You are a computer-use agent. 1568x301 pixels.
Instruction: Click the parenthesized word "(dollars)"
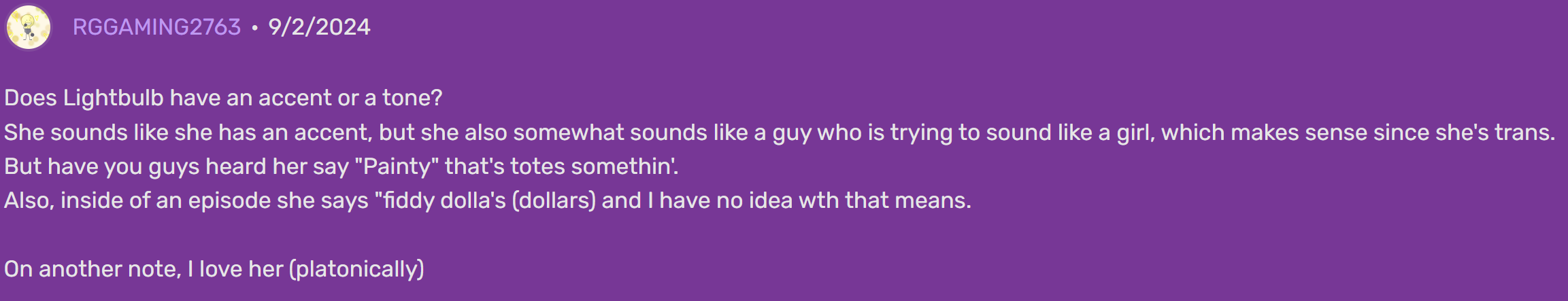554,201
